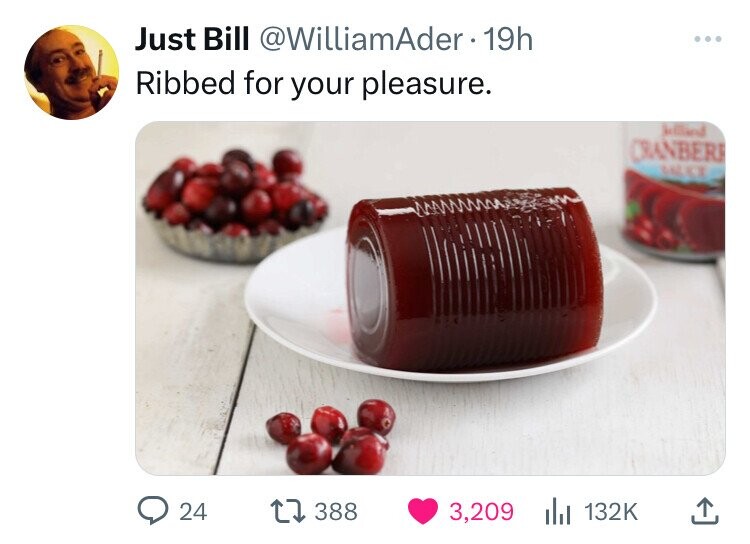
Task: Select the 'Ribbed for your pleasure.' text
Action: (x=314, y=83)
